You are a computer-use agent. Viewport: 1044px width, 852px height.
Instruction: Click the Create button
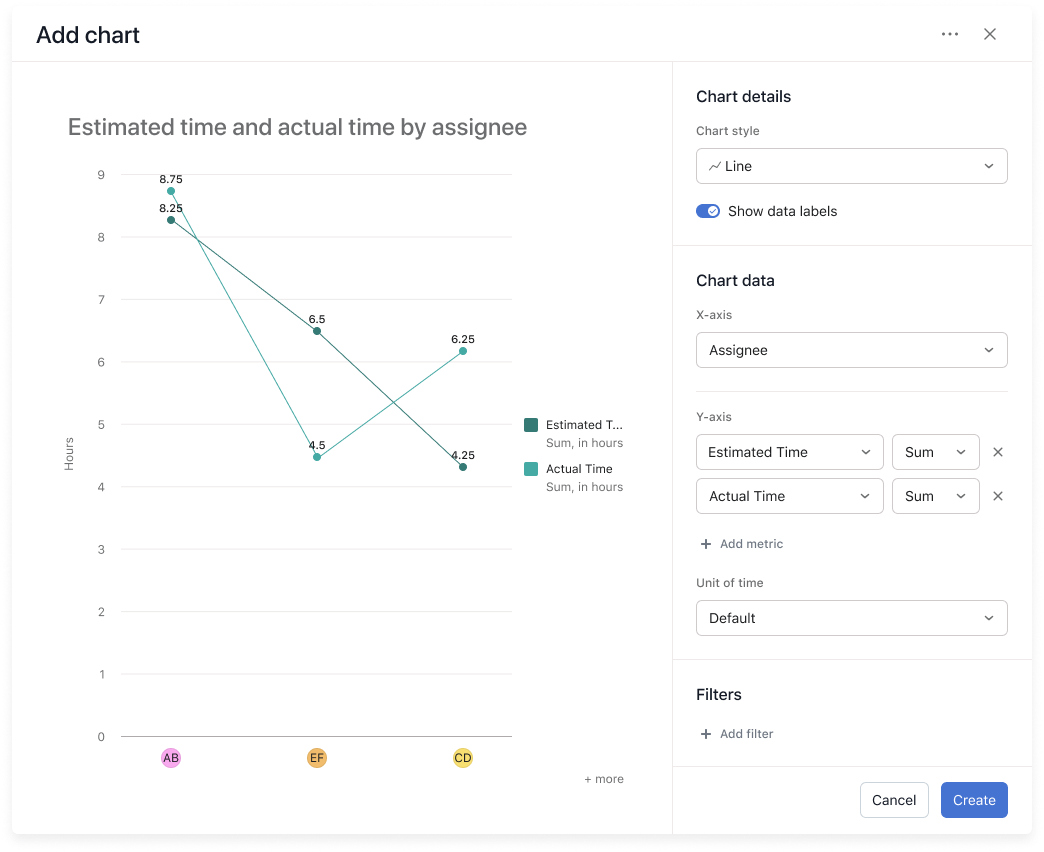[973, 800]
